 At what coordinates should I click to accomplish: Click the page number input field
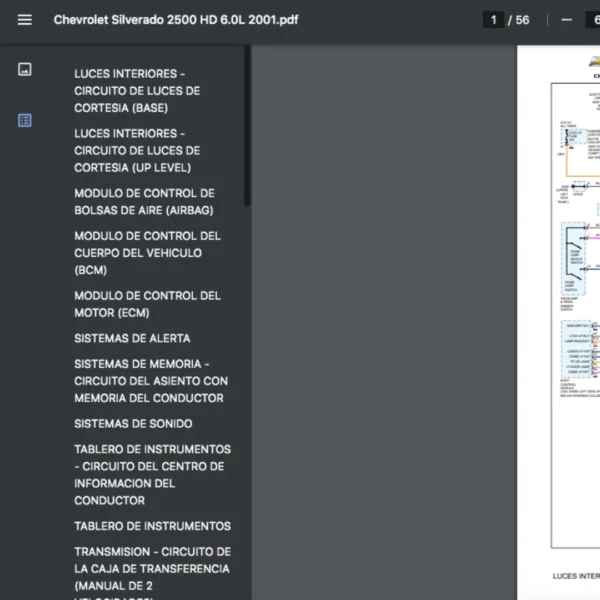click(493, 20)
